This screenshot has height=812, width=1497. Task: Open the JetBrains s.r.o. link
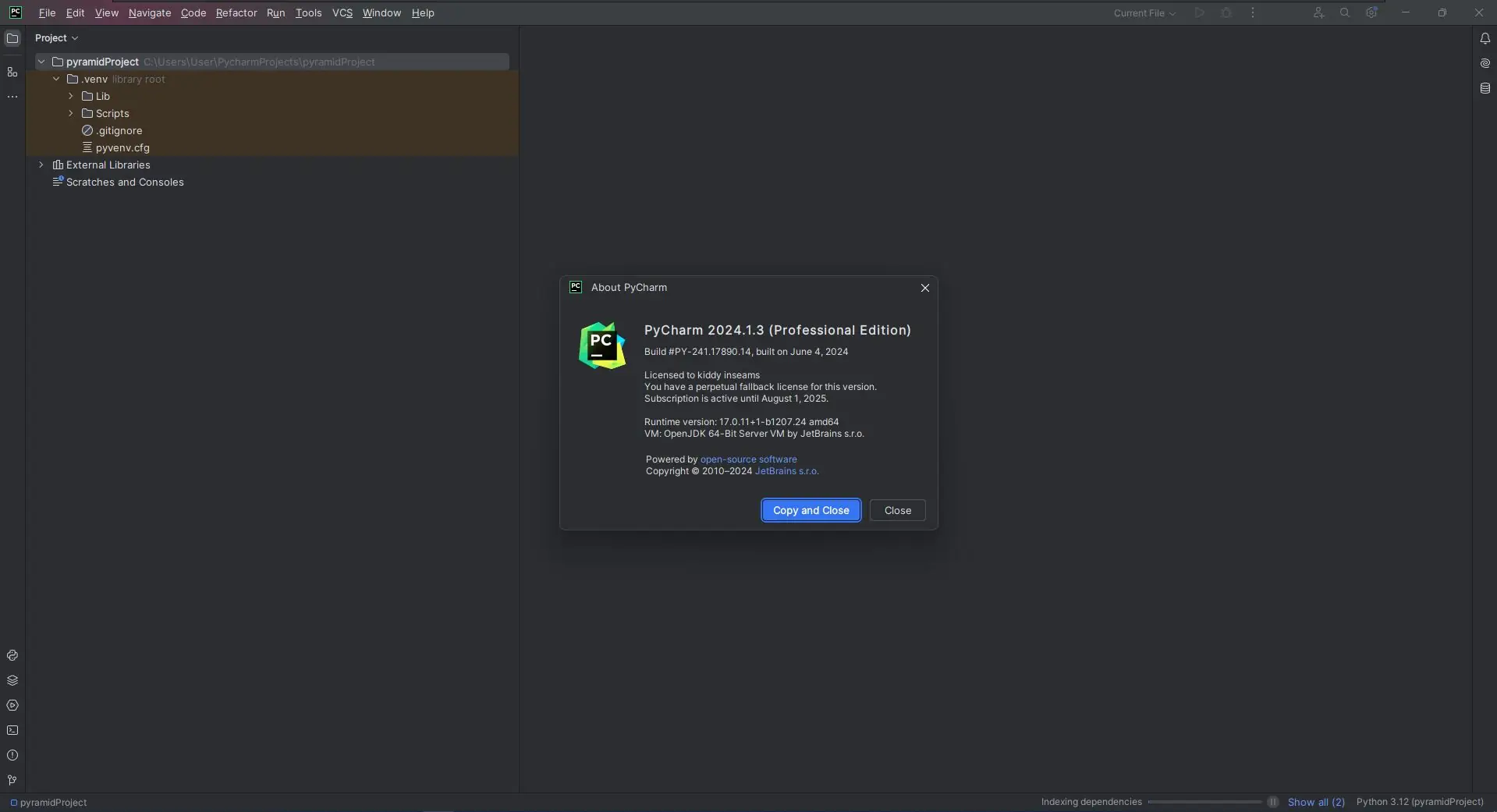pos(786,471)
